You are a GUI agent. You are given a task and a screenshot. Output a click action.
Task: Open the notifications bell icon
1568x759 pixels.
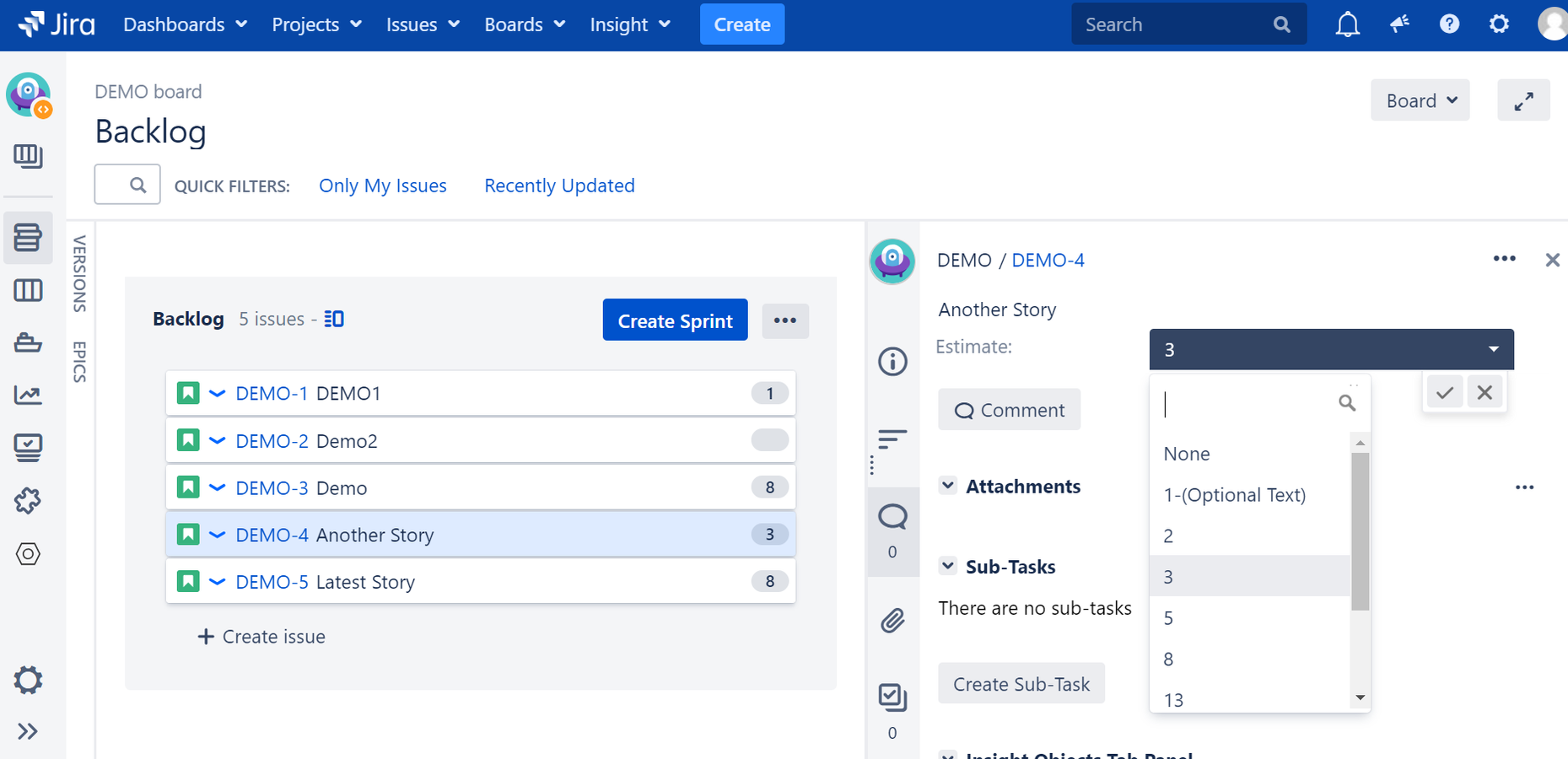(1347, 24)
